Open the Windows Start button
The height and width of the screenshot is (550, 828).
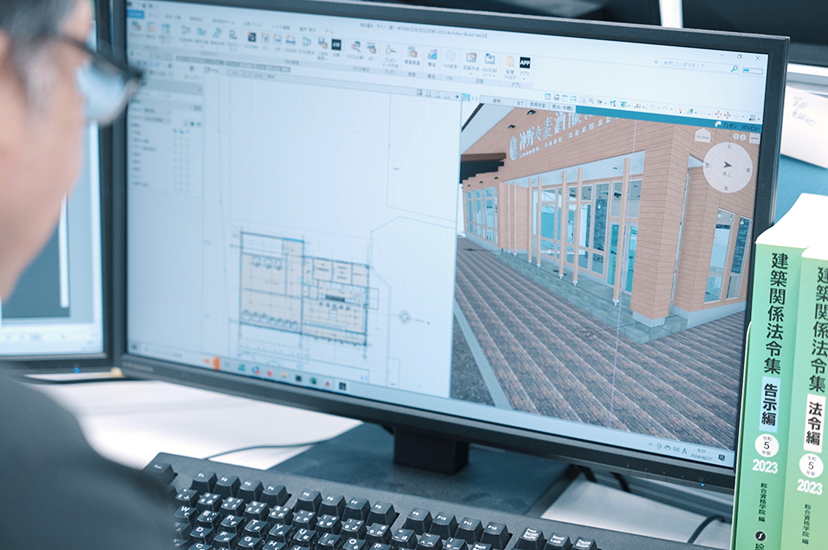(x=135, y=347)
